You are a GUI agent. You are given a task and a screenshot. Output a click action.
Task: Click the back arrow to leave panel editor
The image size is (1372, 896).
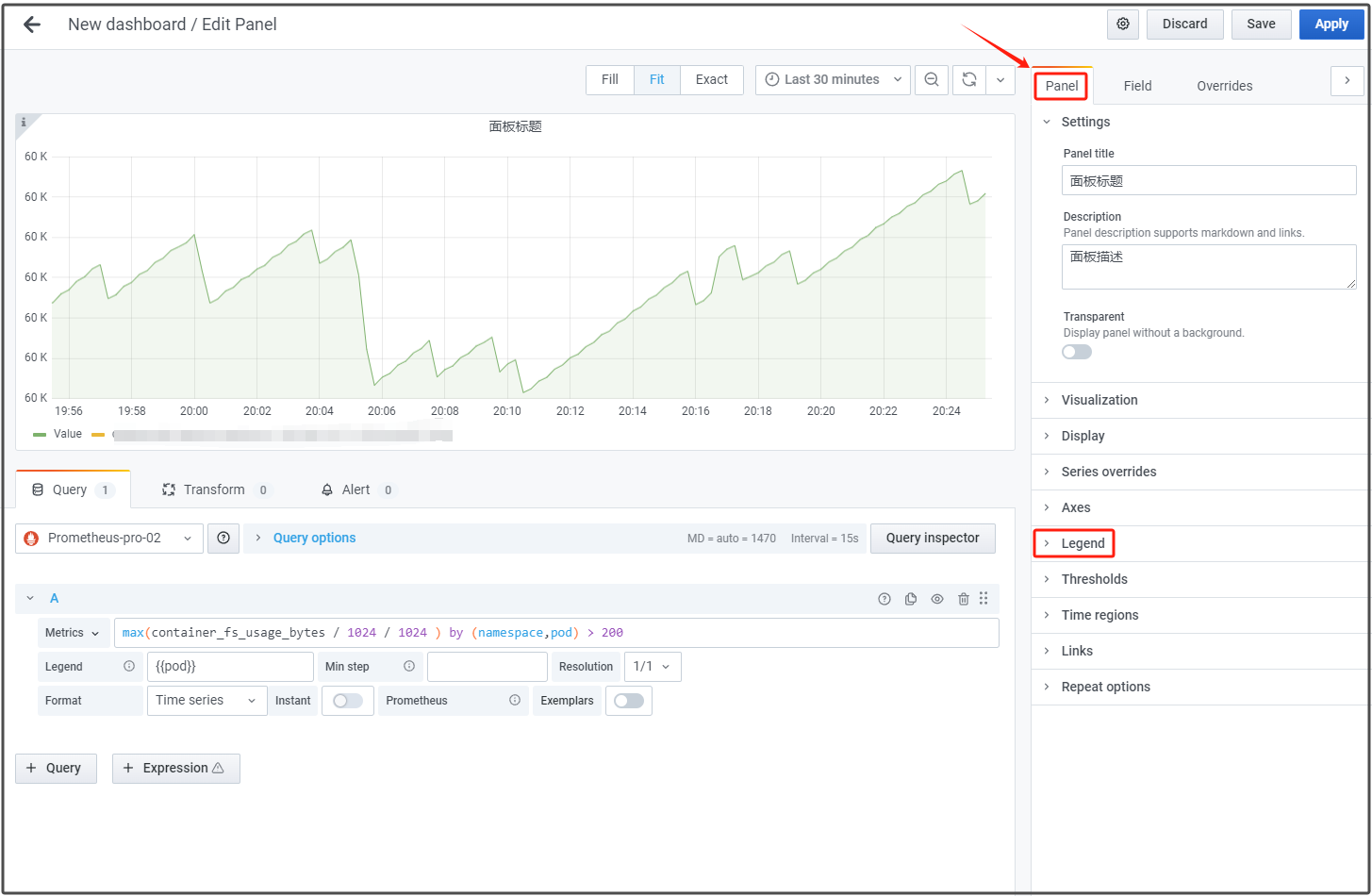pyautogui.click(x=32, y=25)
